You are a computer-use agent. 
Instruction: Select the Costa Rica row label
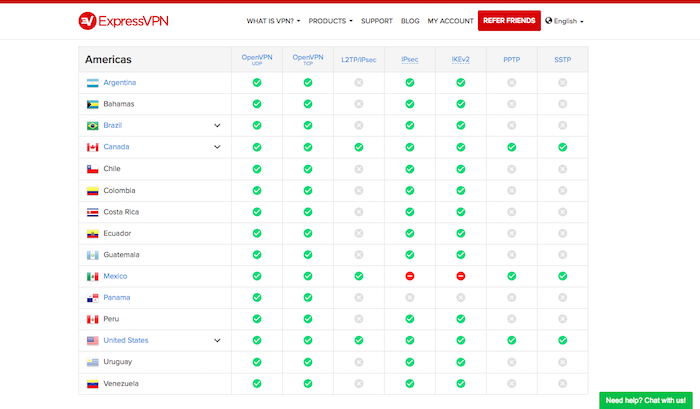click(121, 212)
